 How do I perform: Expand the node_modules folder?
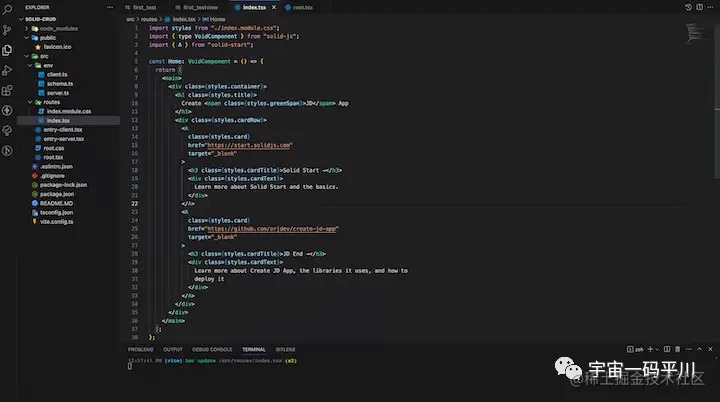(x=27, y=28)
